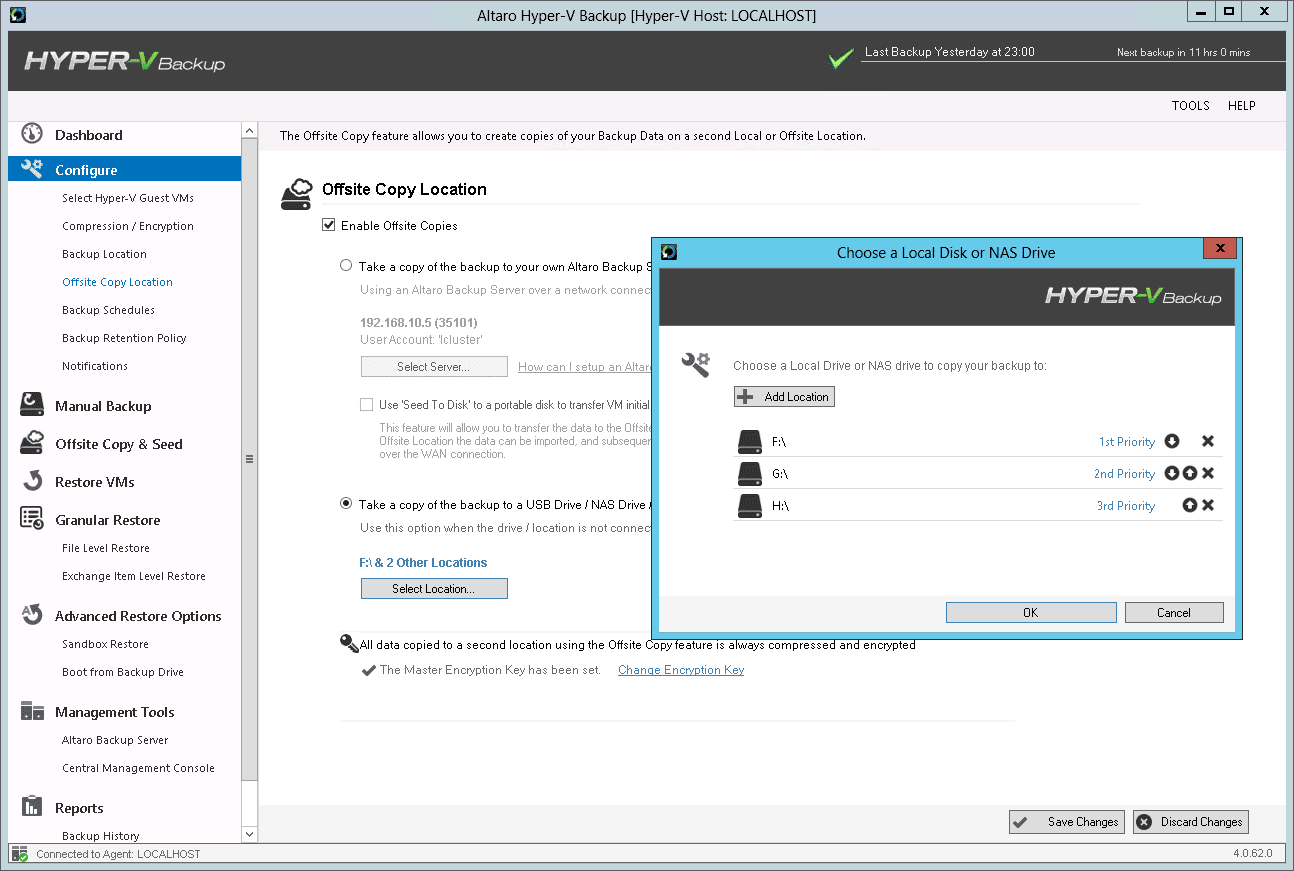The width and height of the screenshot is (1294, 871).
Task: Click the G:\ drive icon
Action: tap(750, 473)
